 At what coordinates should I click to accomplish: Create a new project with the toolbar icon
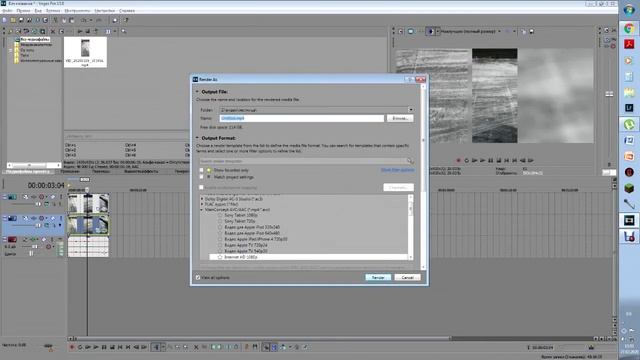click(x=4, y=20)
